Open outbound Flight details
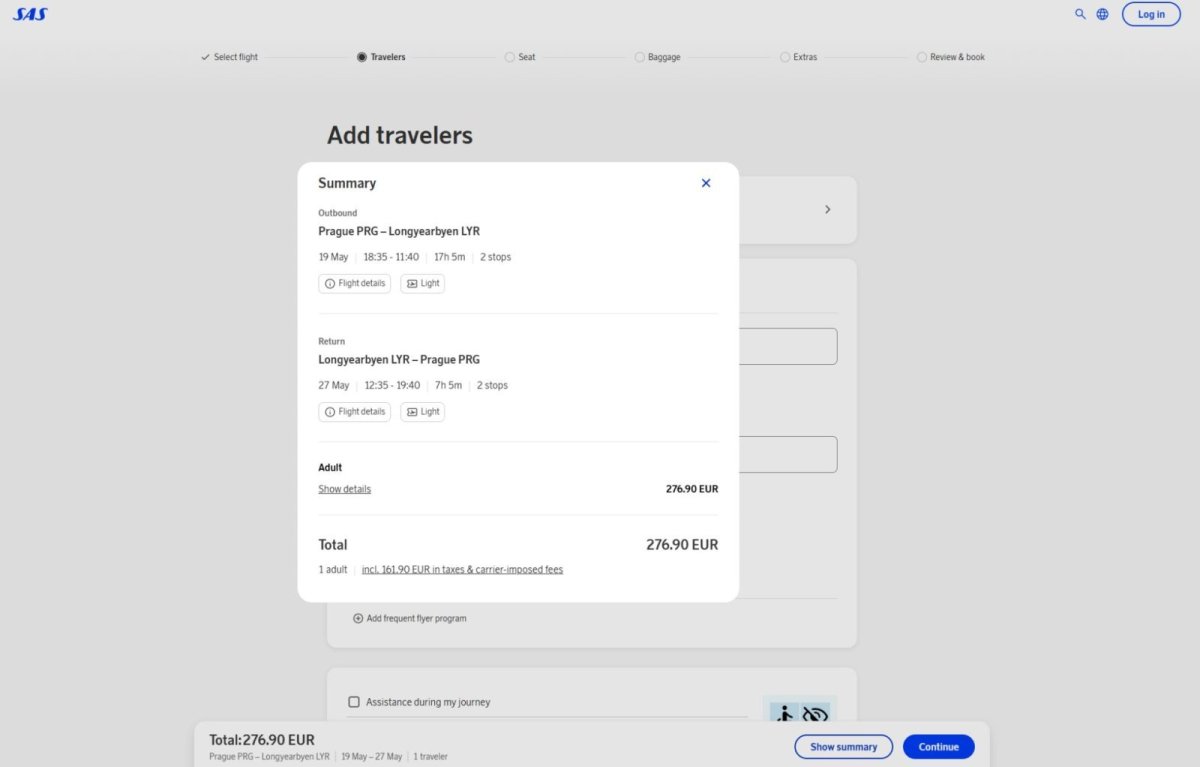The width and height of the screenshot is (1200, 767). point(354,283)
